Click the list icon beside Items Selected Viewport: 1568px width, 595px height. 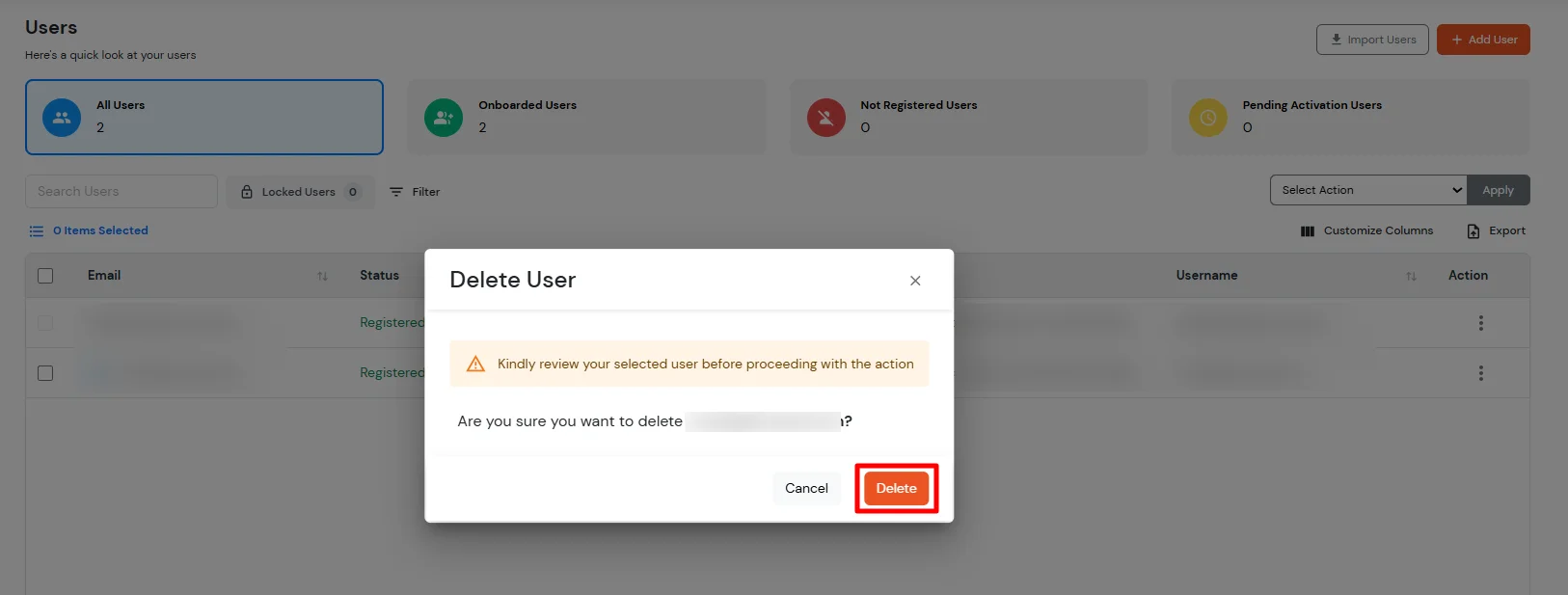37,231
